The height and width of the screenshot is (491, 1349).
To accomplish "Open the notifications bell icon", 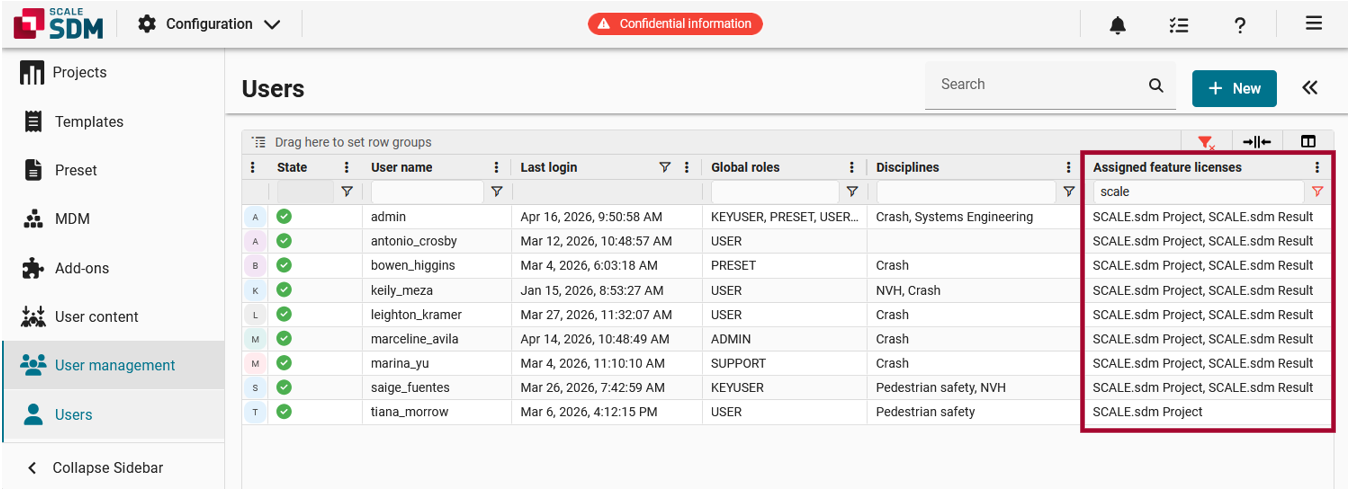I will tap(1118, 25).
